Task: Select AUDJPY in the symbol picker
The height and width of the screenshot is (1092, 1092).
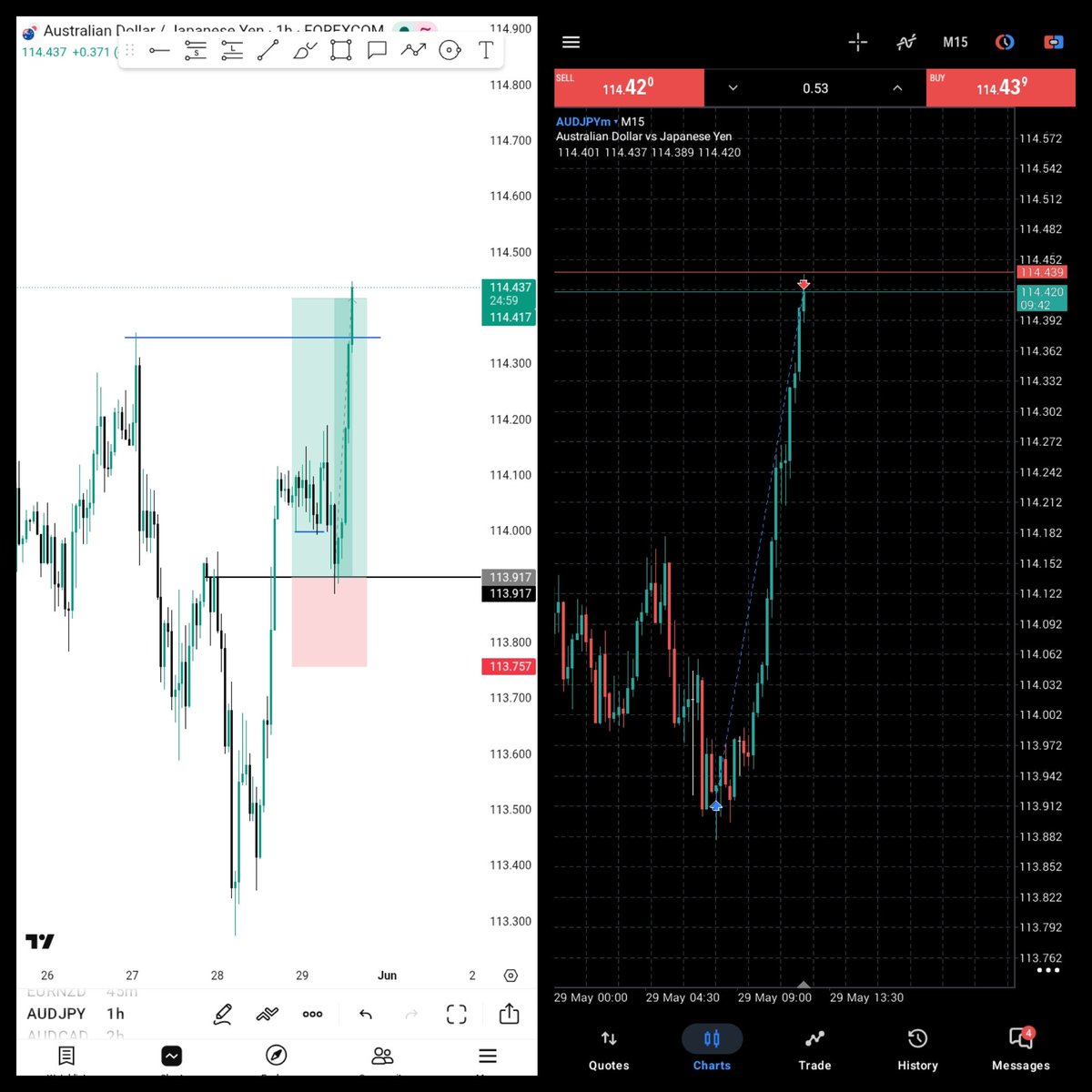Action: point(56,1014)
